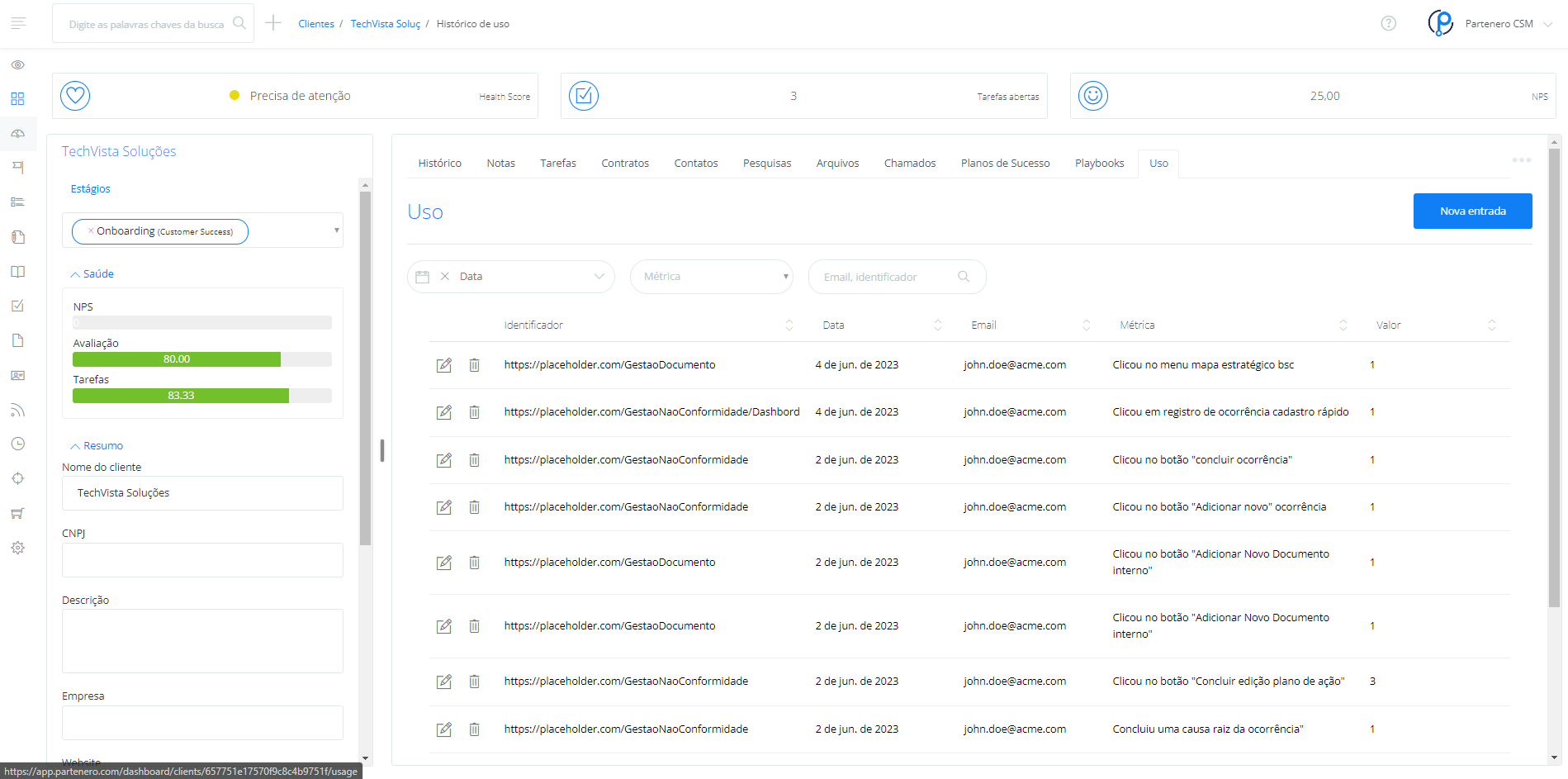Screen dimensions: 1568x779
Task: Open the hamburger menu icon
Action: (x=18, y=23)
